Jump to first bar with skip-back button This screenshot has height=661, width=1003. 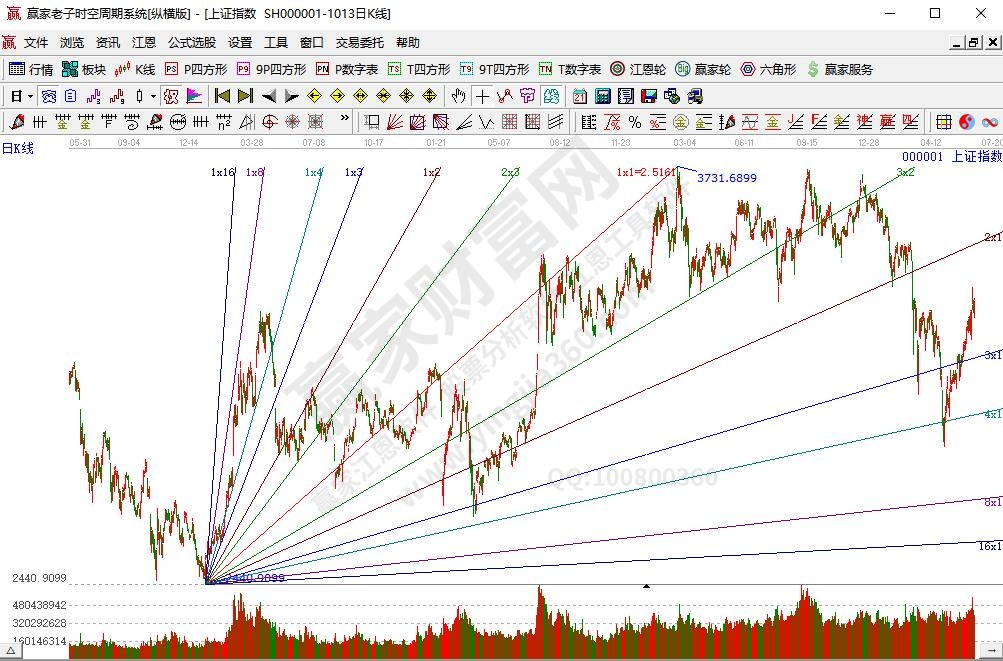pyautogui.click(x=222, y=96)
